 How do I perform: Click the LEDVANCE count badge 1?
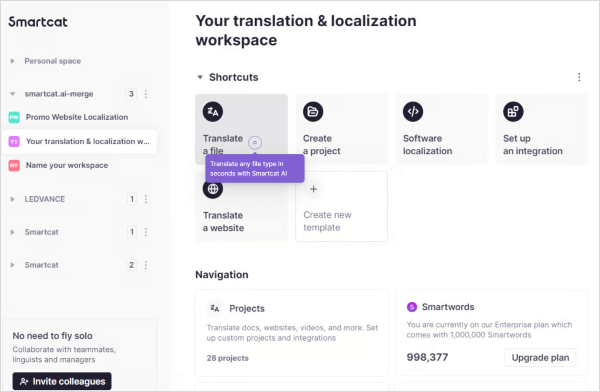point(132,199)
